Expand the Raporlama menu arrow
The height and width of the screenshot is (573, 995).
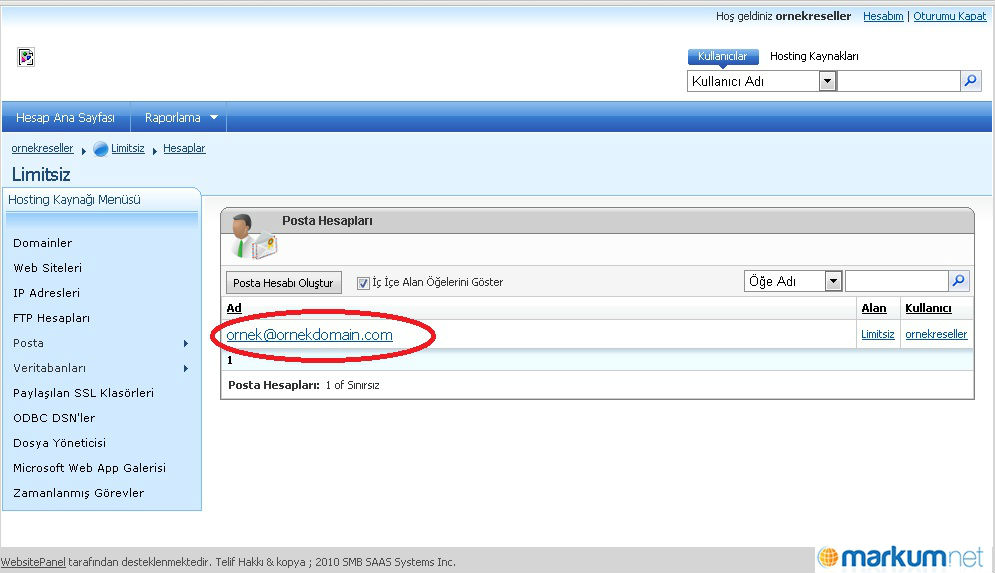click(214, 117)
